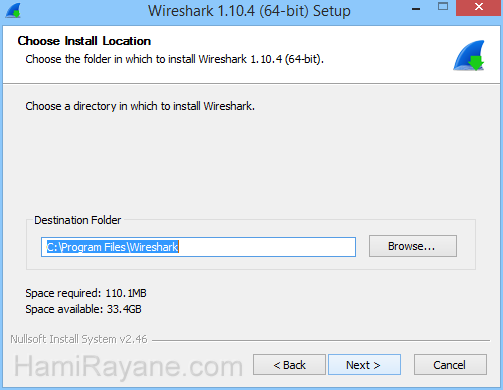Open the Browse... folder dialog
This screenshot has height=390, width=503.
coord(413,246)
